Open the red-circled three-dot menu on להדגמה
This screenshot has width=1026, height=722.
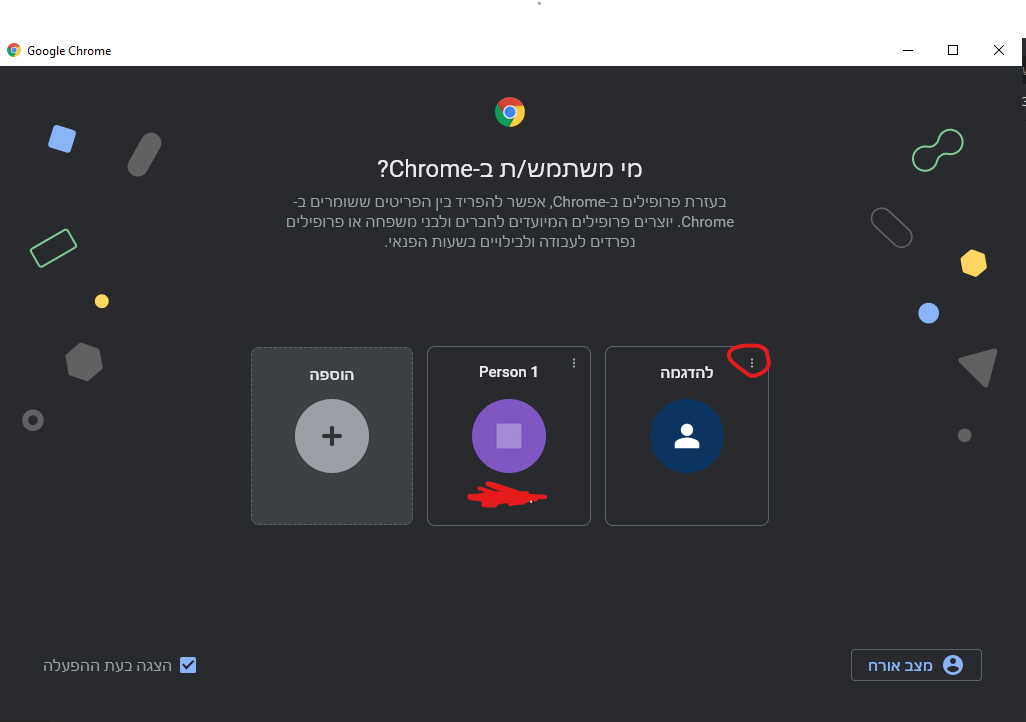coord(750,360)
